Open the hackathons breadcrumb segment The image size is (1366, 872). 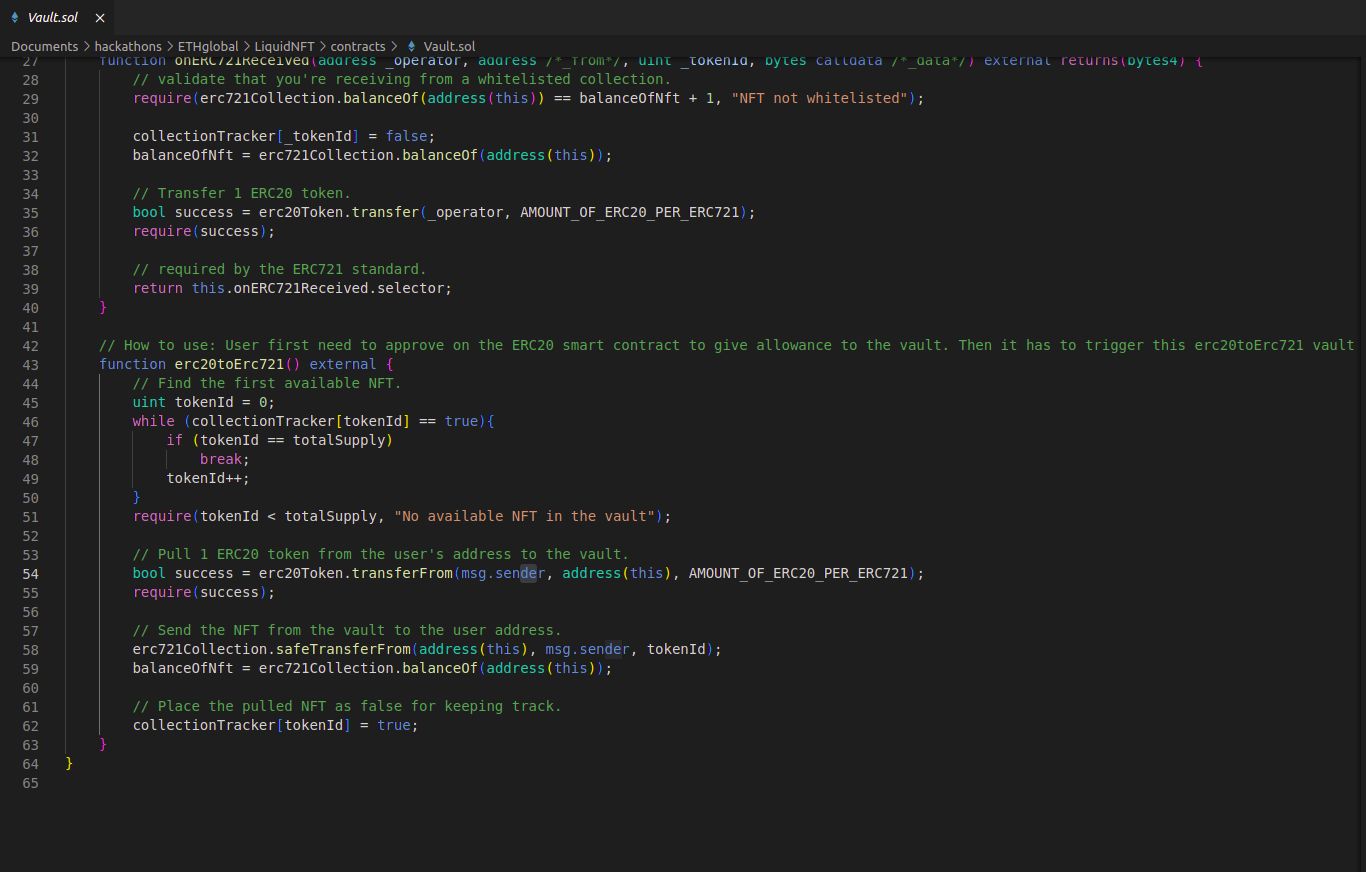[128, 46]
